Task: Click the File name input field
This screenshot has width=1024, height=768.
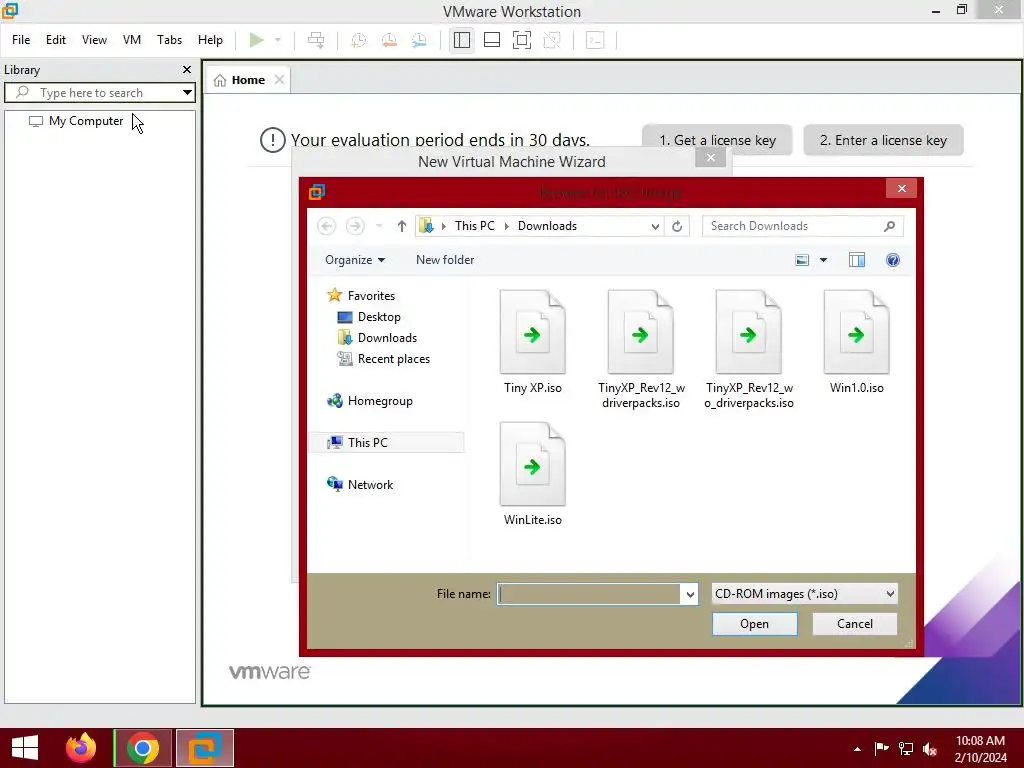Action: [589, 594]
